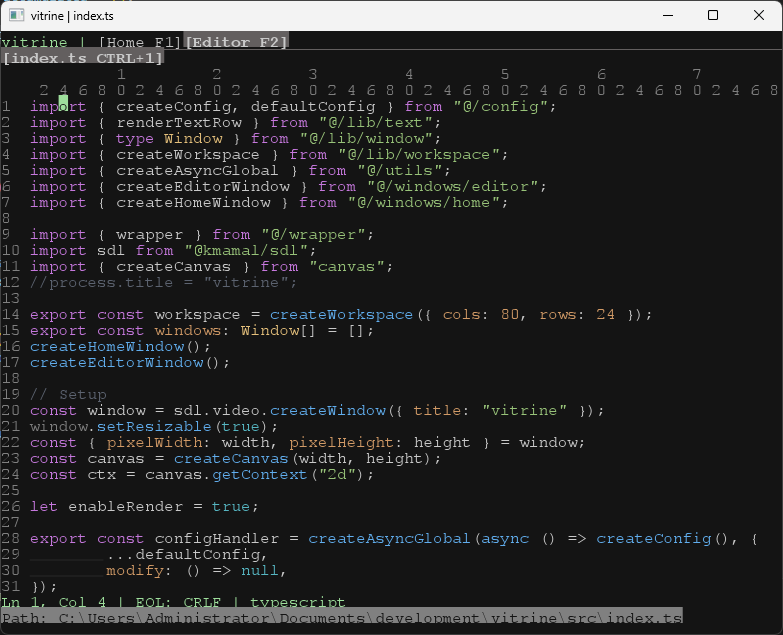Click "createCanvas" in the line 11 import

[x=173, y=267]
